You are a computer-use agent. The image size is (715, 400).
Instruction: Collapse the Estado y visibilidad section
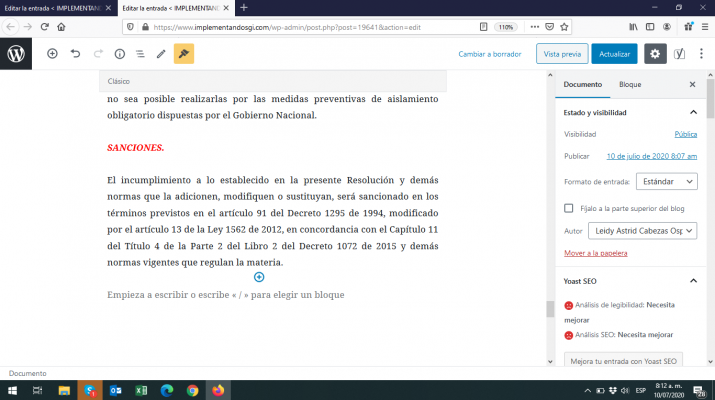[693, 113]
